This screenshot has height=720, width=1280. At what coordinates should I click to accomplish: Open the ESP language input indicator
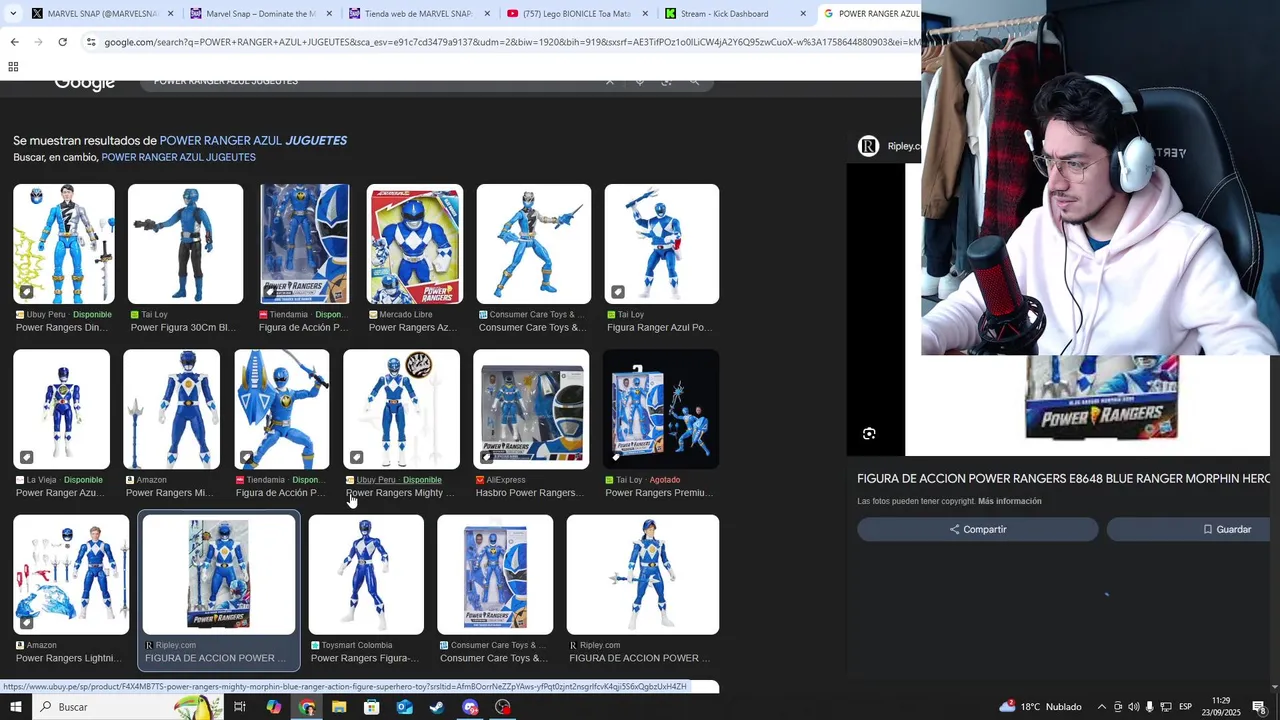pyautogui.click(x=1185, y=707)
